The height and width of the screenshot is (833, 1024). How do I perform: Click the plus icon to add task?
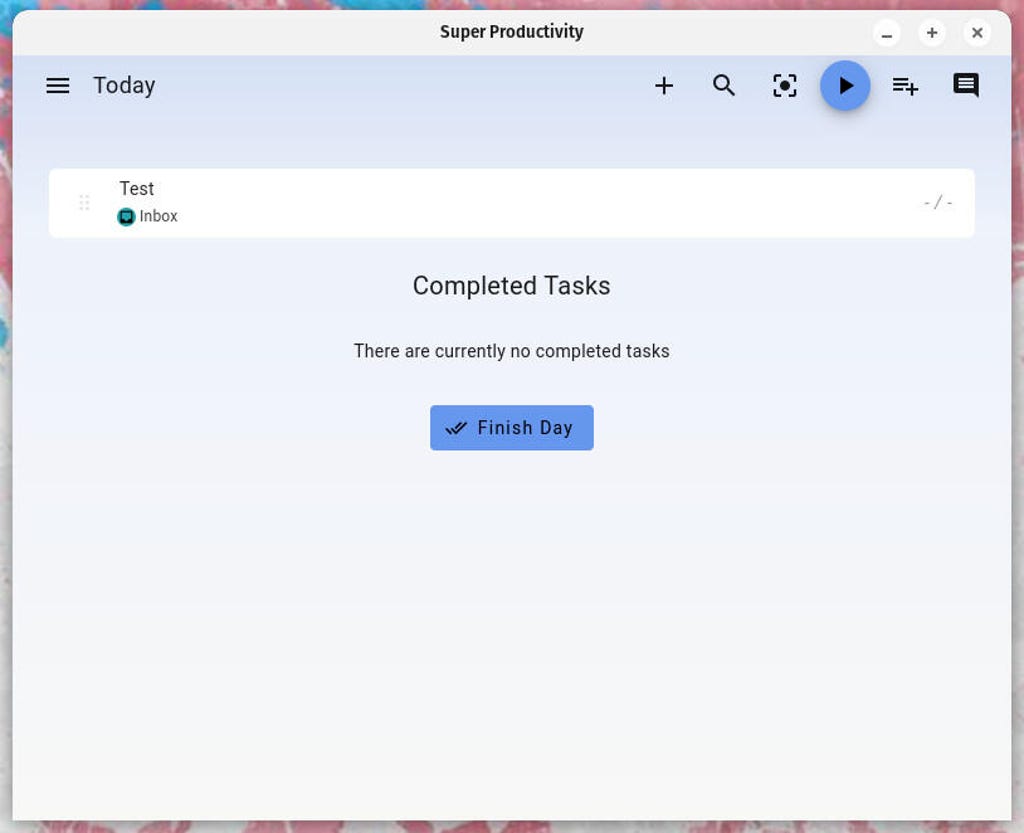click(664, 86)
